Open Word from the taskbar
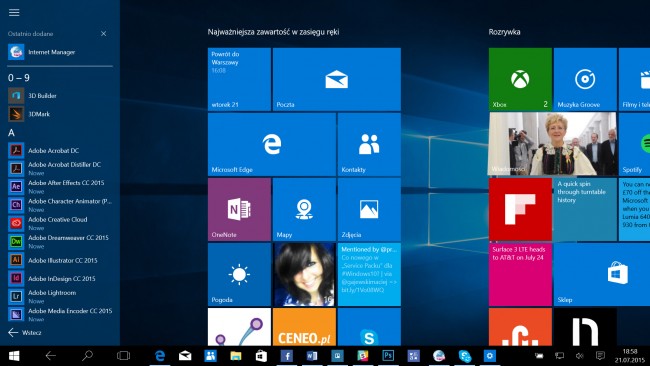650x366 pixels. pos(312,356)
